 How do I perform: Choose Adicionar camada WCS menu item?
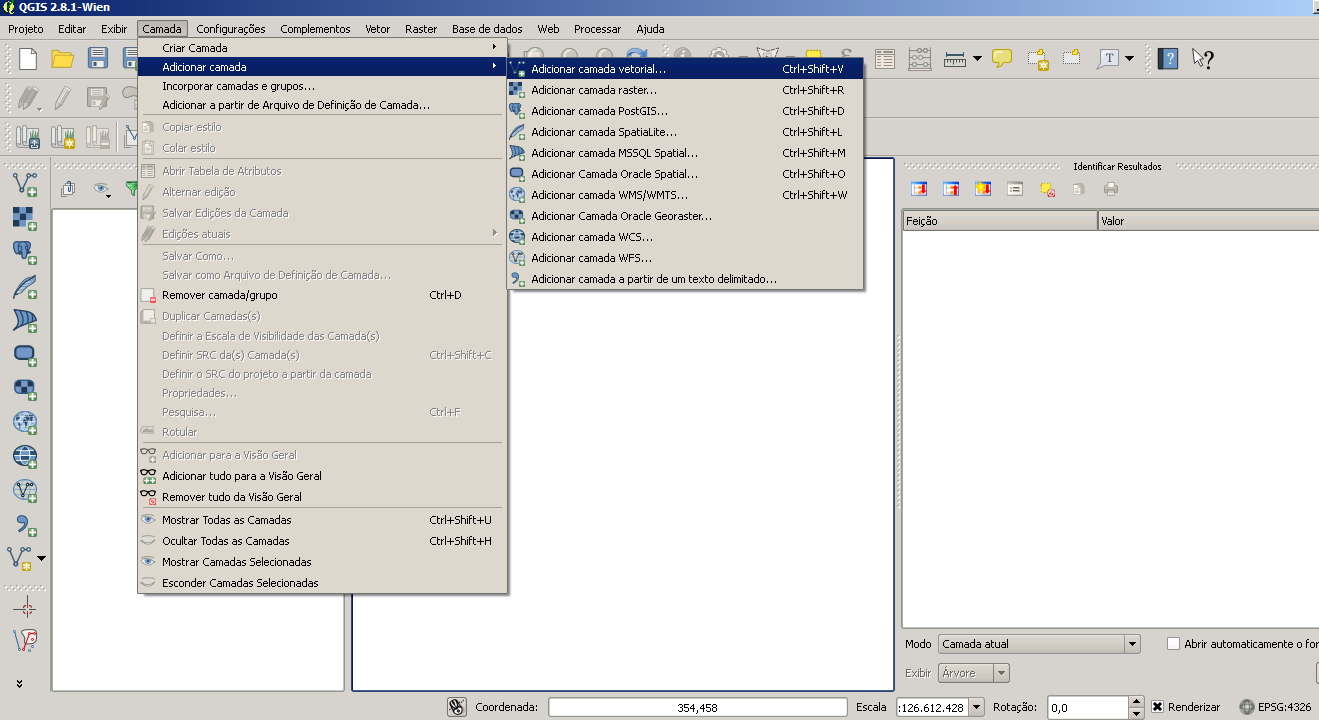coord(685,237)
